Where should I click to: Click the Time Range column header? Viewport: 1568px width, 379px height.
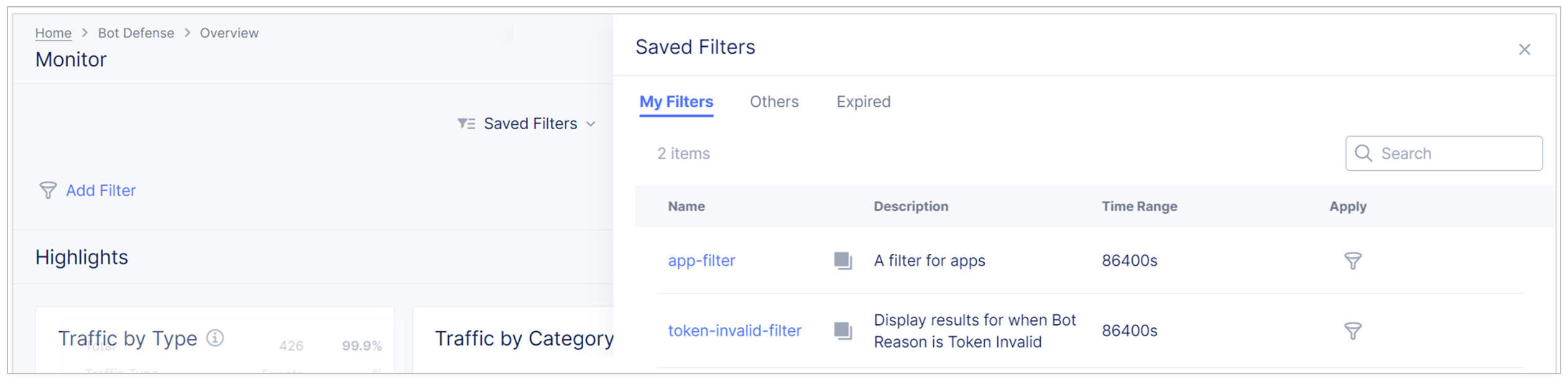click(x=1140, y=206)
